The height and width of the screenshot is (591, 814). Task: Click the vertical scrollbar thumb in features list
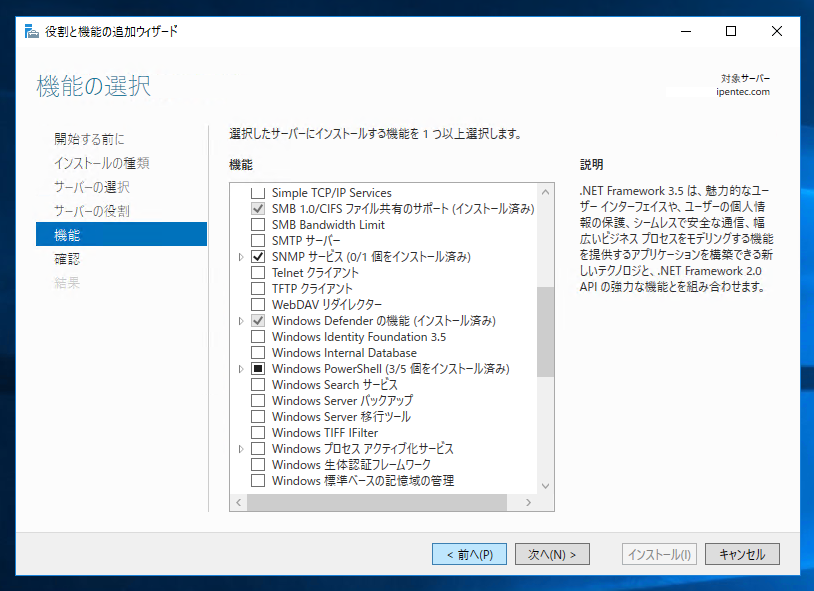pos(545,332)
